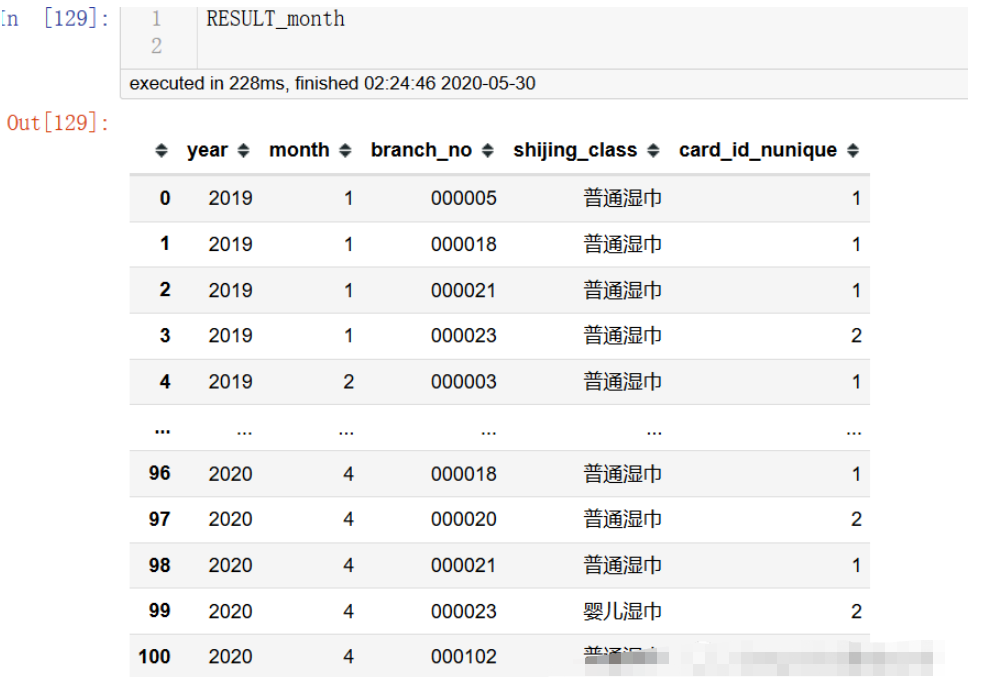Image resolution: width=1004 pixels, height=677 pixels.
Task: Click the 婴儿湿巾 cell in row 99
Action: (622, 611)
